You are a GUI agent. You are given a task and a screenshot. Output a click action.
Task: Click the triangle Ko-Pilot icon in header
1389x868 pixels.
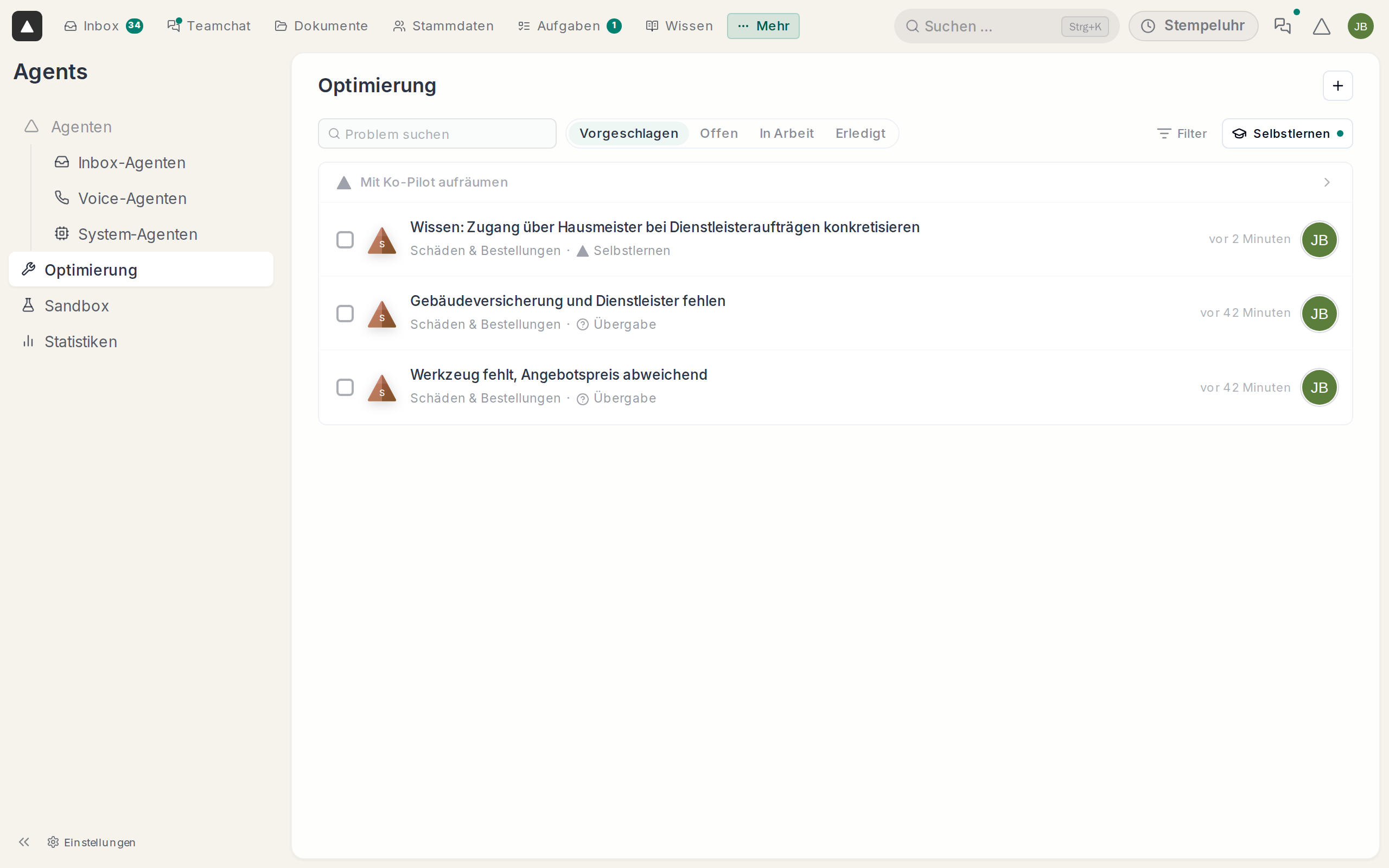[x=1321, y=27]
